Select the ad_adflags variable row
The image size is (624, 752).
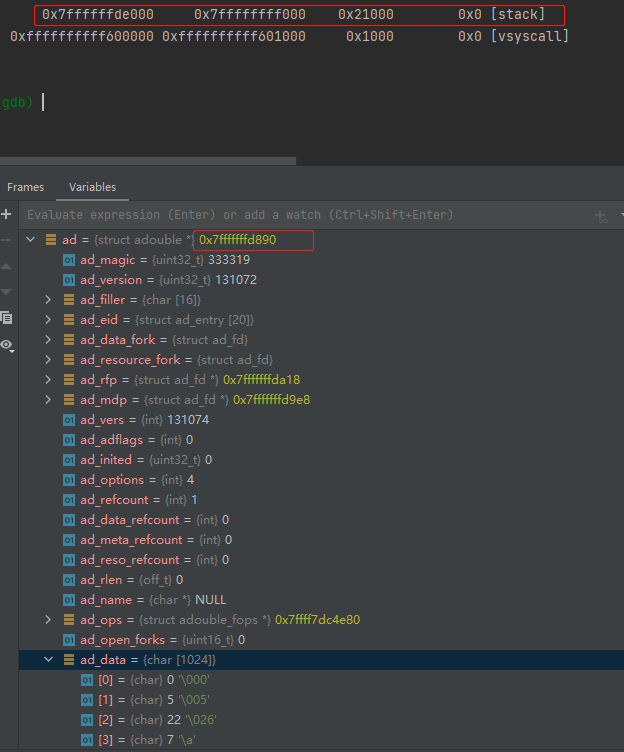pos(321,440)
